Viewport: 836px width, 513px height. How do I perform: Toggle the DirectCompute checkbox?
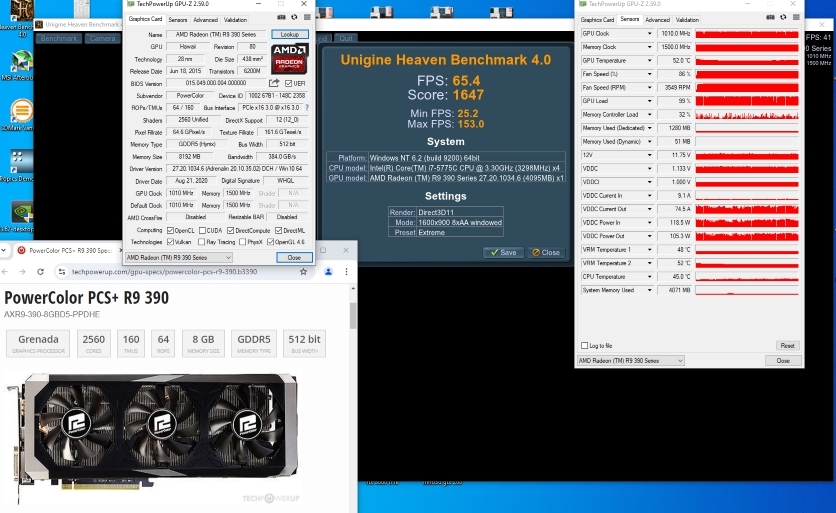click(231, 230)
